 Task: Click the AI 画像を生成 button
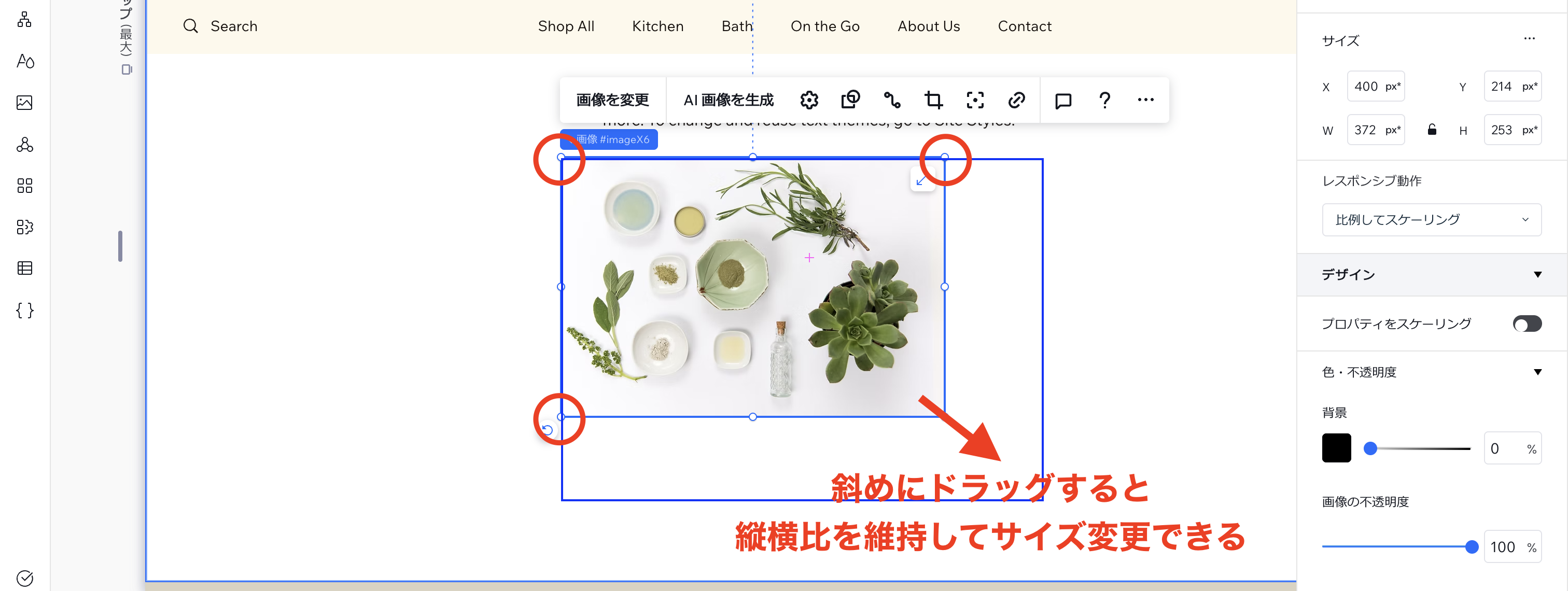(x=729, y=99)
